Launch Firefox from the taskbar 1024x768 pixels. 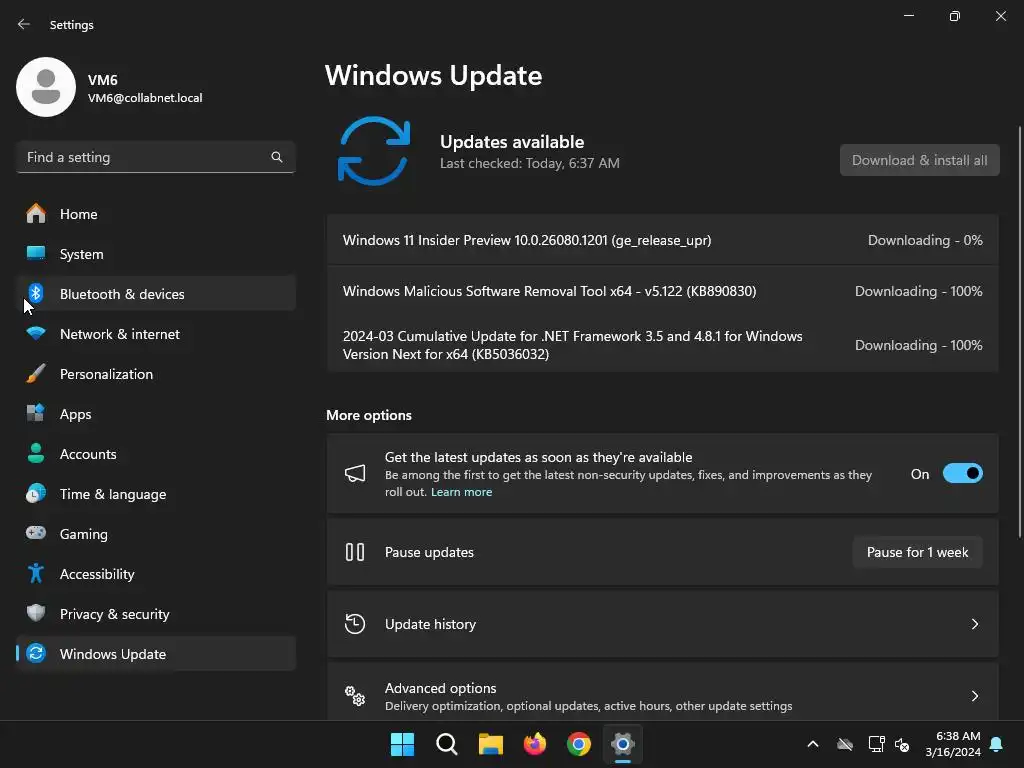[535, 744]
